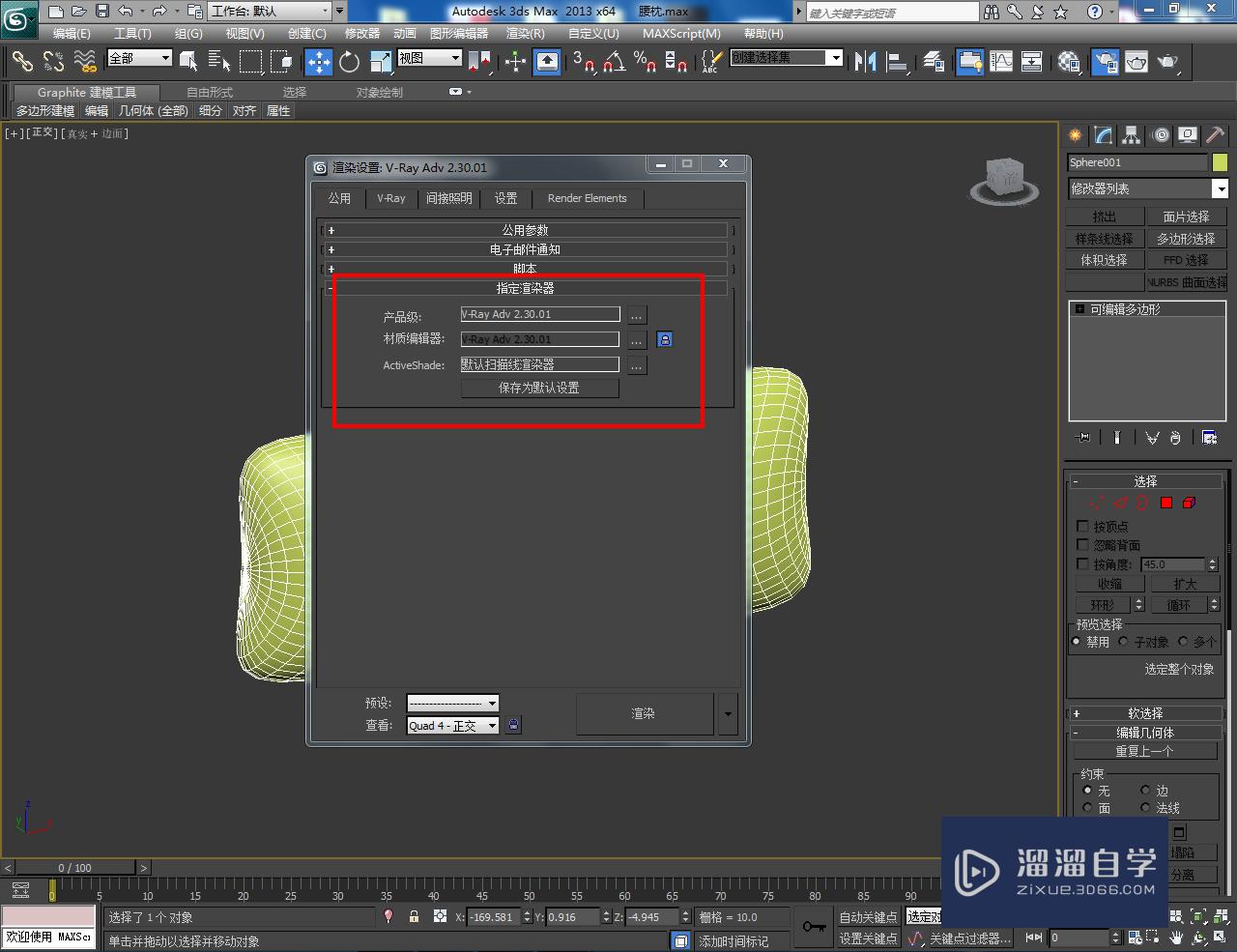The width and height of the screenshot is (1237, 952).
Task: Open the Curve Editor icon
Action: coord(1001,62)
